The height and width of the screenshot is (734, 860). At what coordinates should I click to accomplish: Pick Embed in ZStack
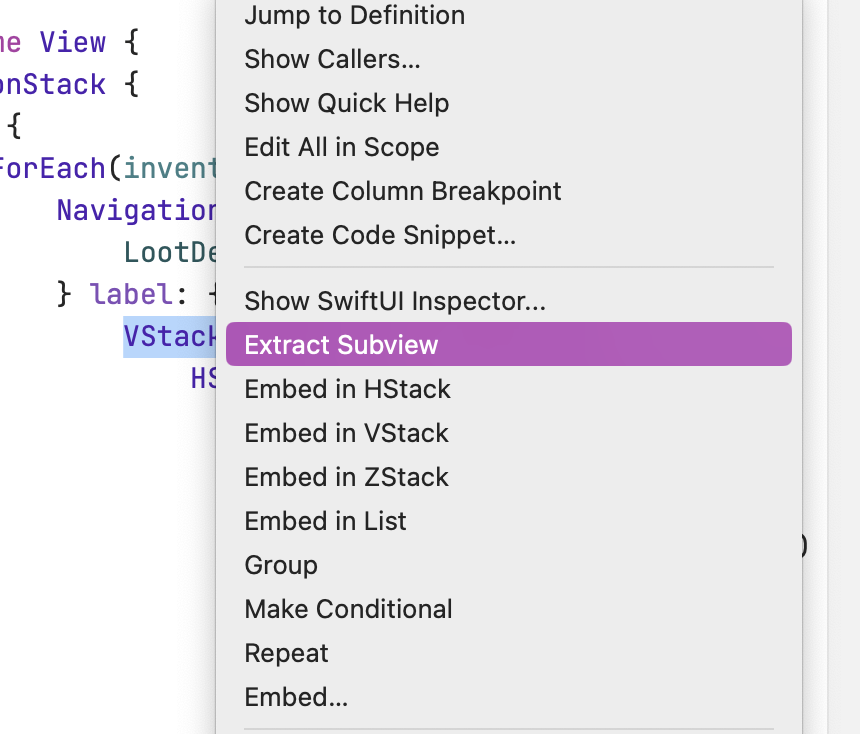pos(346,477)
